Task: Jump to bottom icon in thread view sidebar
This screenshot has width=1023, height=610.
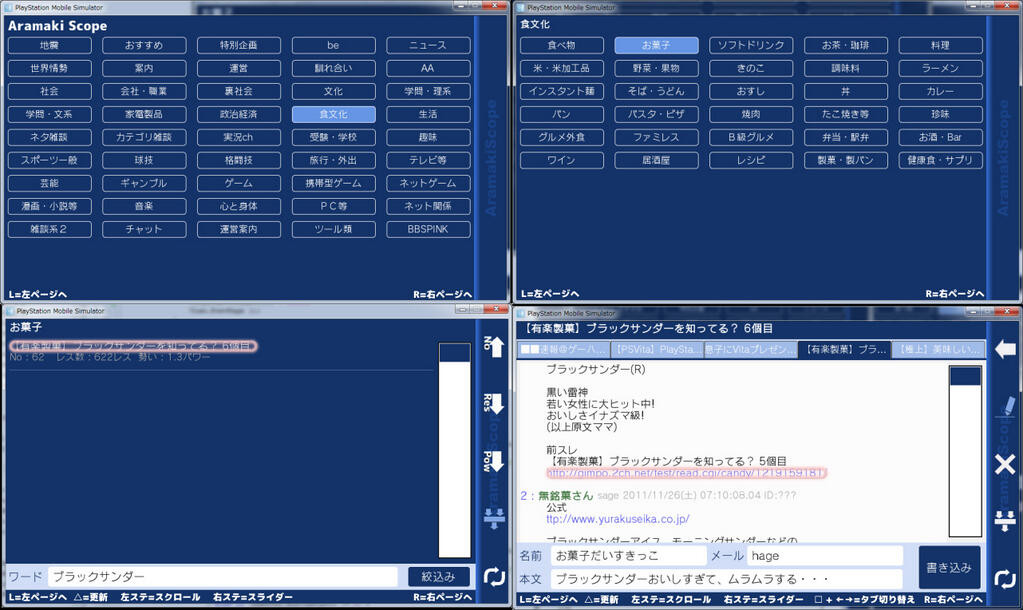Action: [x=1005, y=521]
